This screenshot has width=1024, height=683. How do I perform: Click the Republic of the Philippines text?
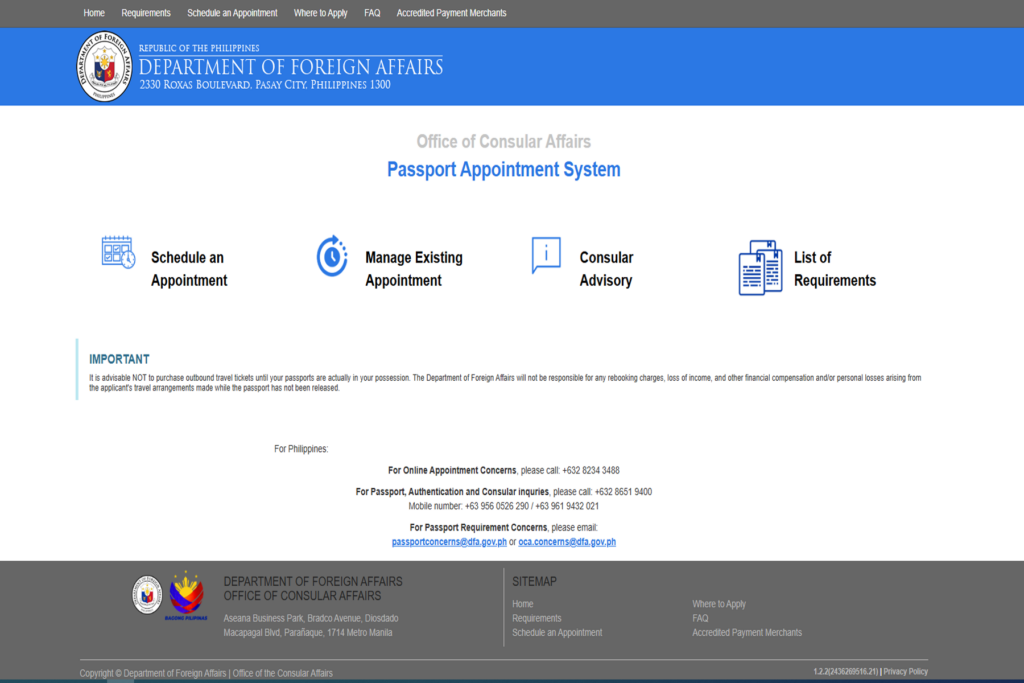(199, 48)
